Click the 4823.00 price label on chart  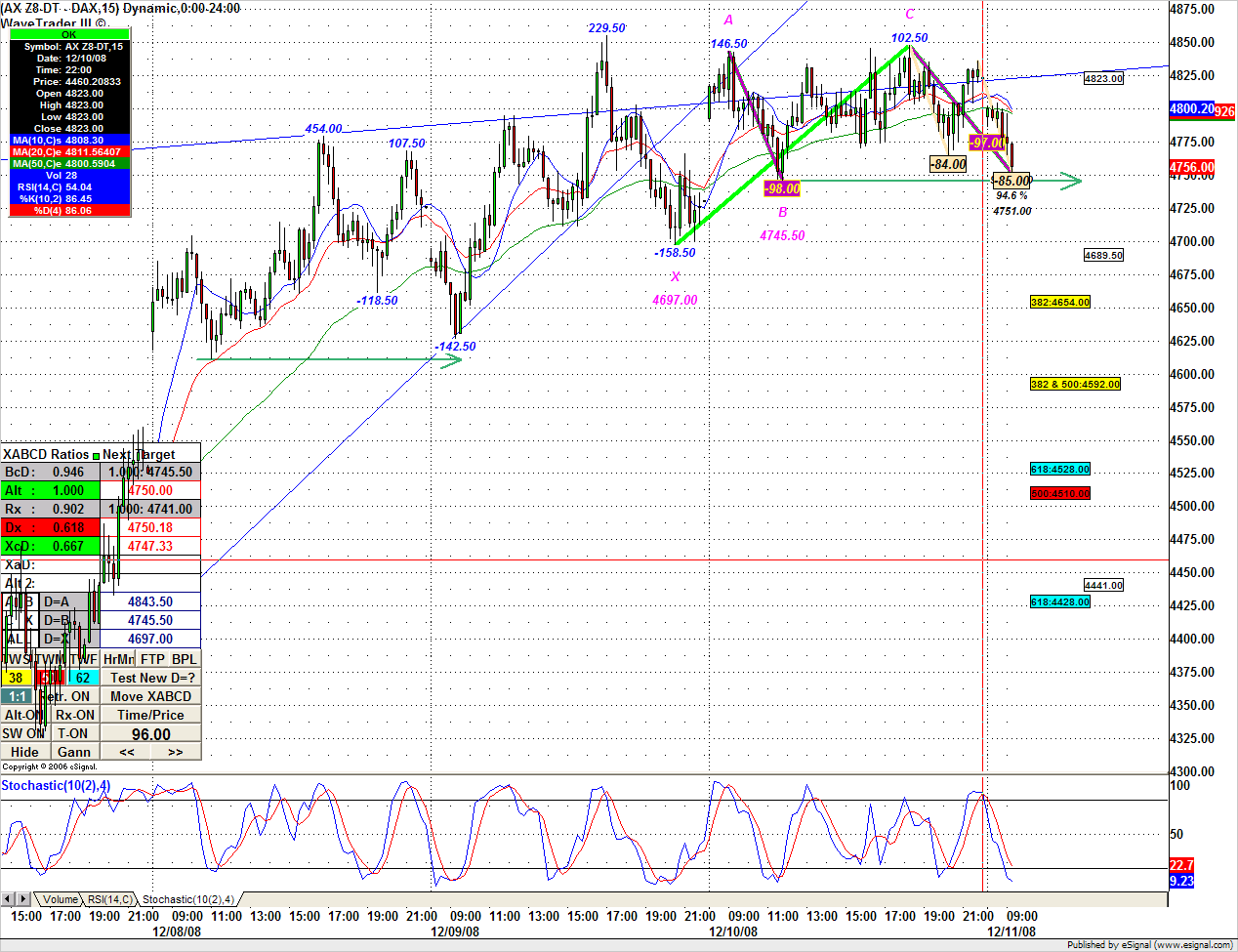(1103, 79)
